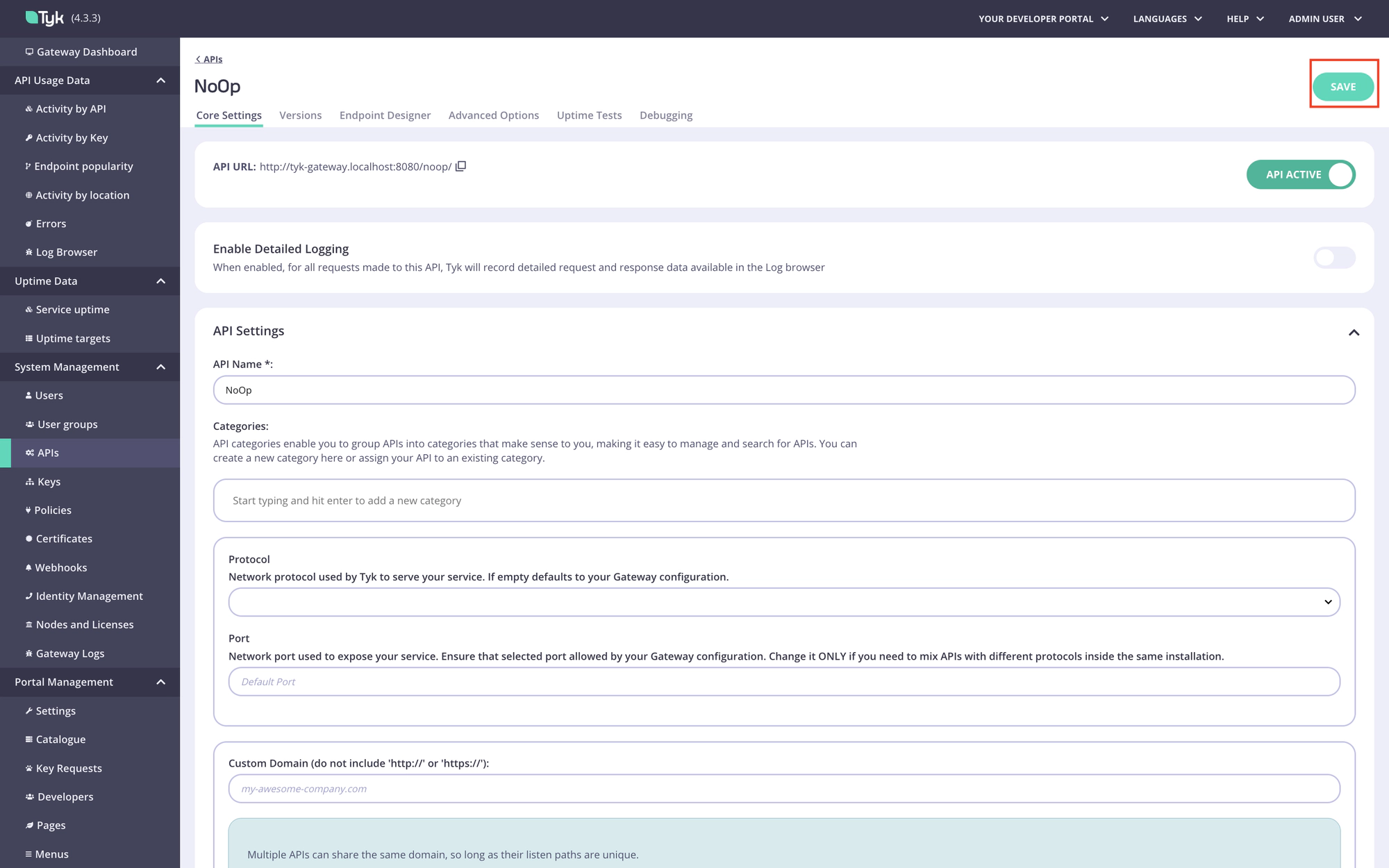Switch to the Advanced Options tab
The width and height of the screenshot is (1389, 868).
click(x=493, y=115)
